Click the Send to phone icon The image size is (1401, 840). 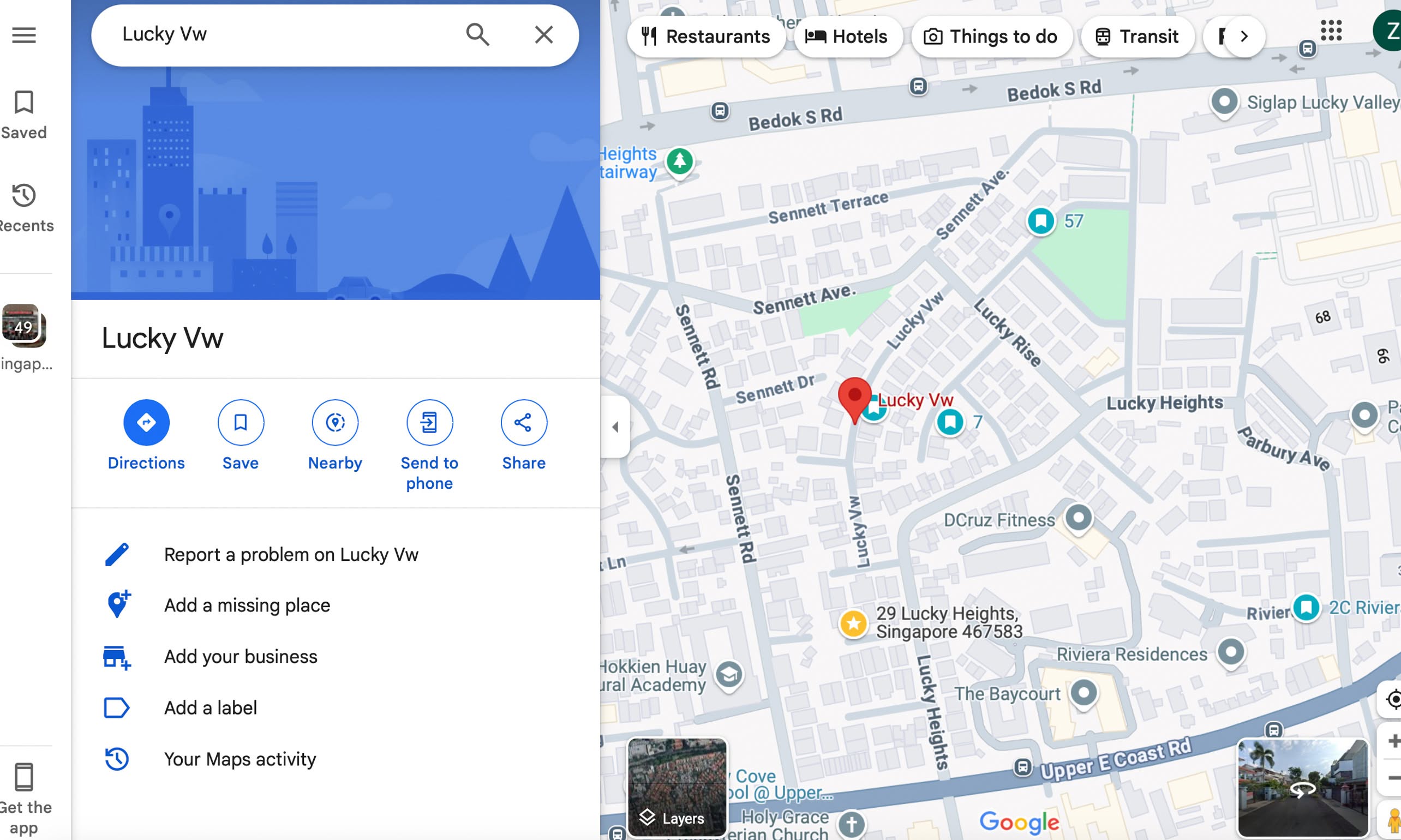coord(429,422)
